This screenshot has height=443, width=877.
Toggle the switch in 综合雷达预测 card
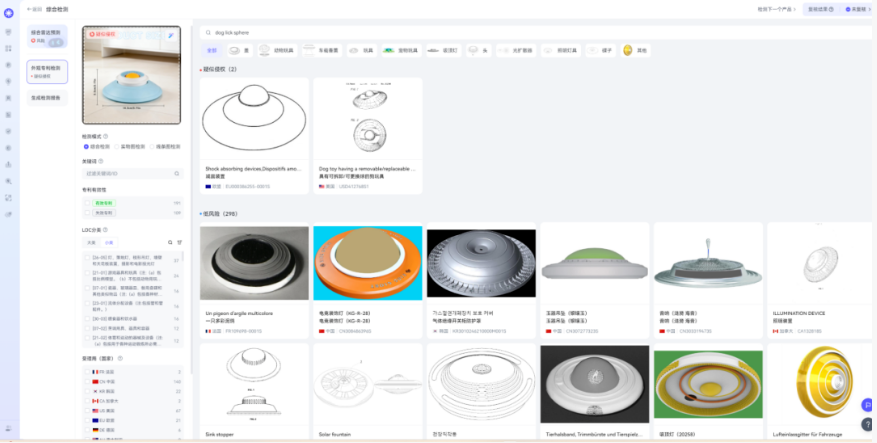coord(56,42)
